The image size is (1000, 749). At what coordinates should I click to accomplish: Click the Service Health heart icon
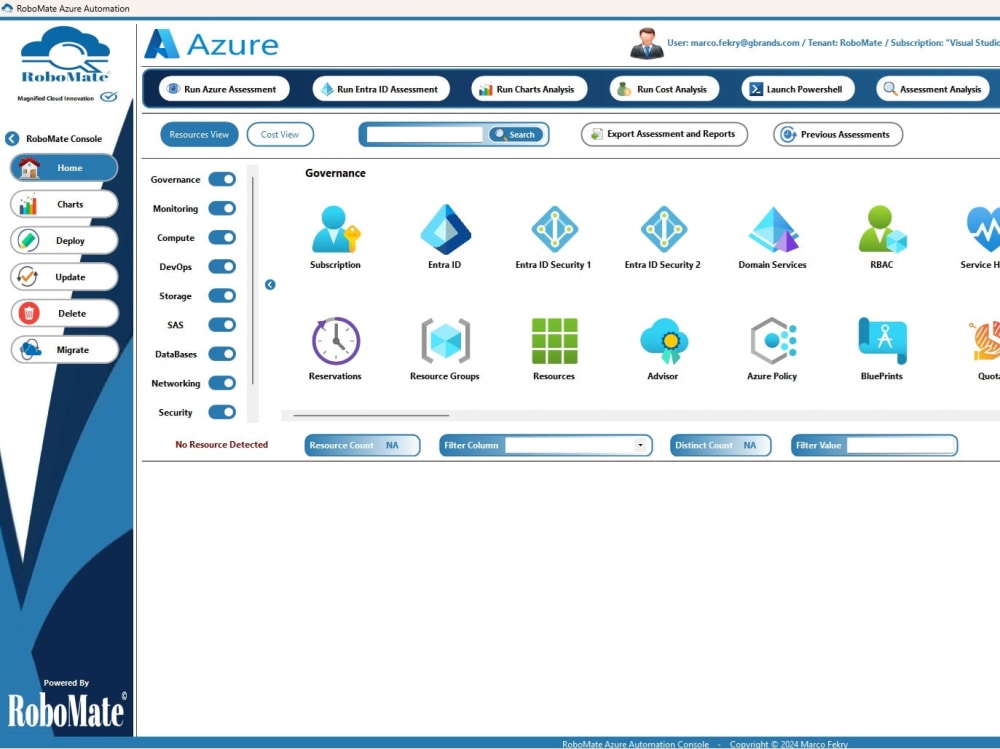[984, 229]
